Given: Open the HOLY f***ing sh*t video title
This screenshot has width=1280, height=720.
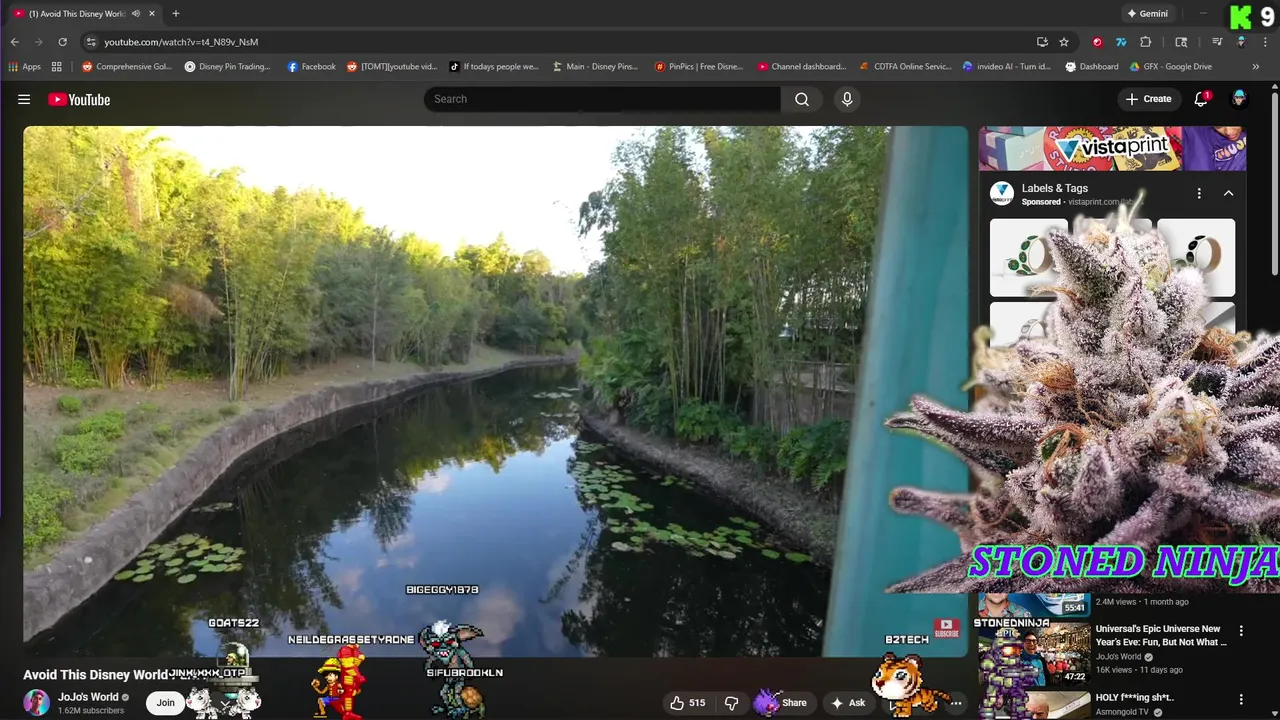Looking at the screenshot, I should 1135,698.
